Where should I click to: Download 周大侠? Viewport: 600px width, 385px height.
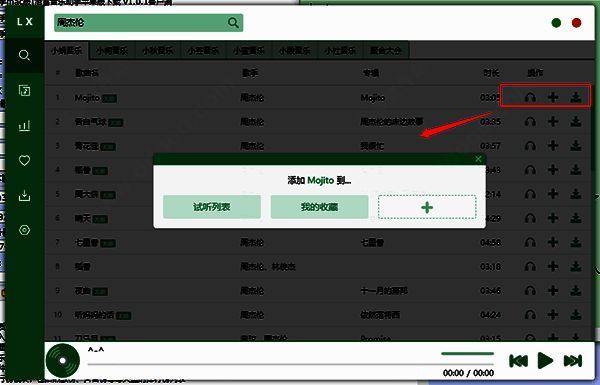click(576, 194)
